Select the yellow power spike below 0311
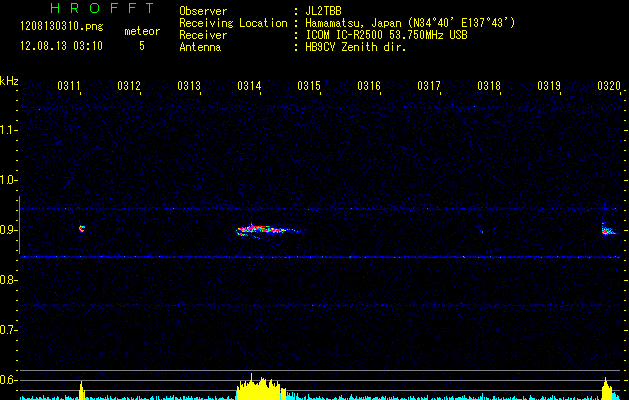 [82, 390]
